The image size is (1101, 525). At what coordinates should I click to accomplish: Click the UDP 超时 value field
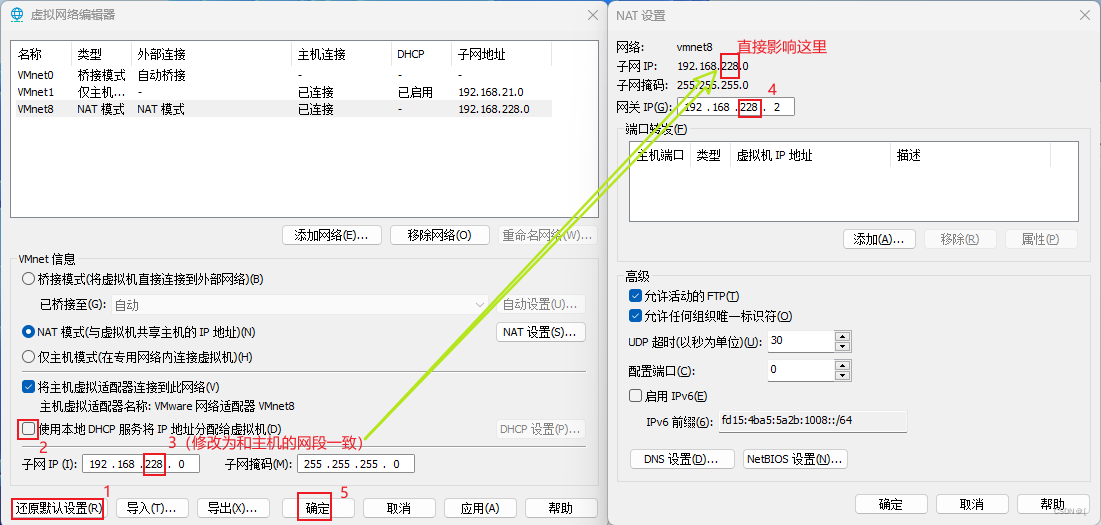pos(800,341)
